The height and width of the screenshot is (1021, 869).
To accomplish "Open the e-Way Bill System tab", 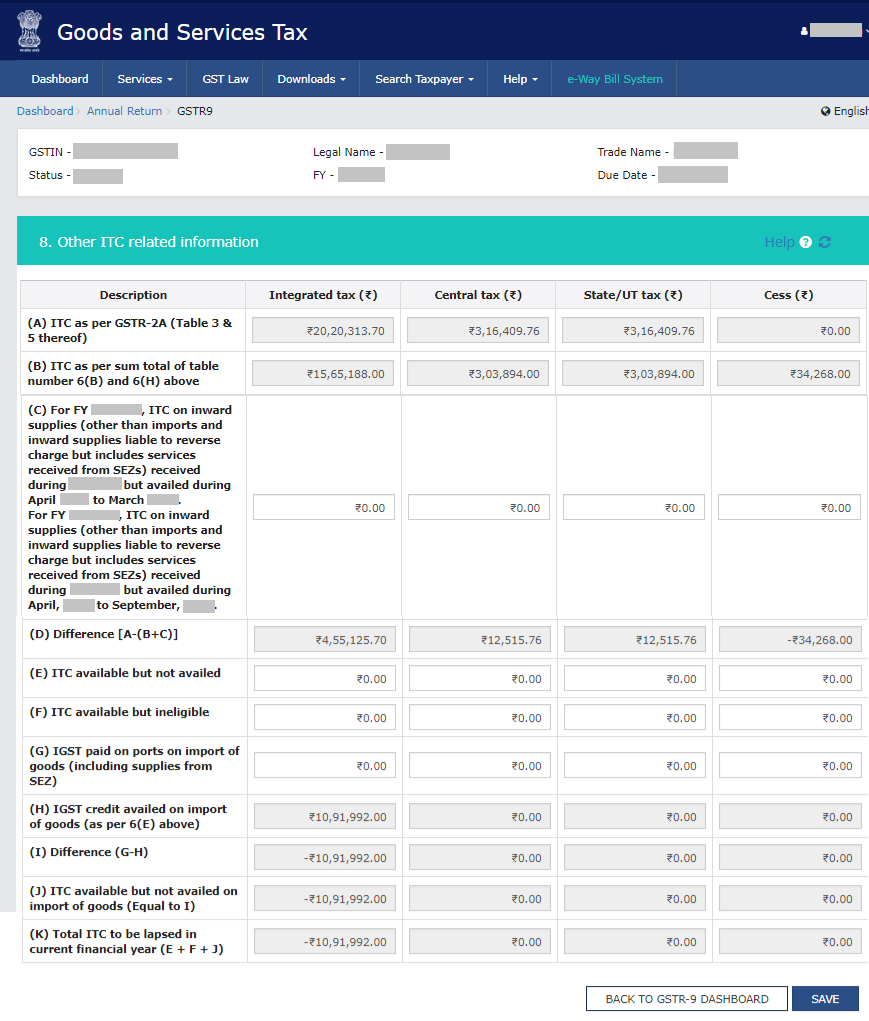I will pos(615,79).
